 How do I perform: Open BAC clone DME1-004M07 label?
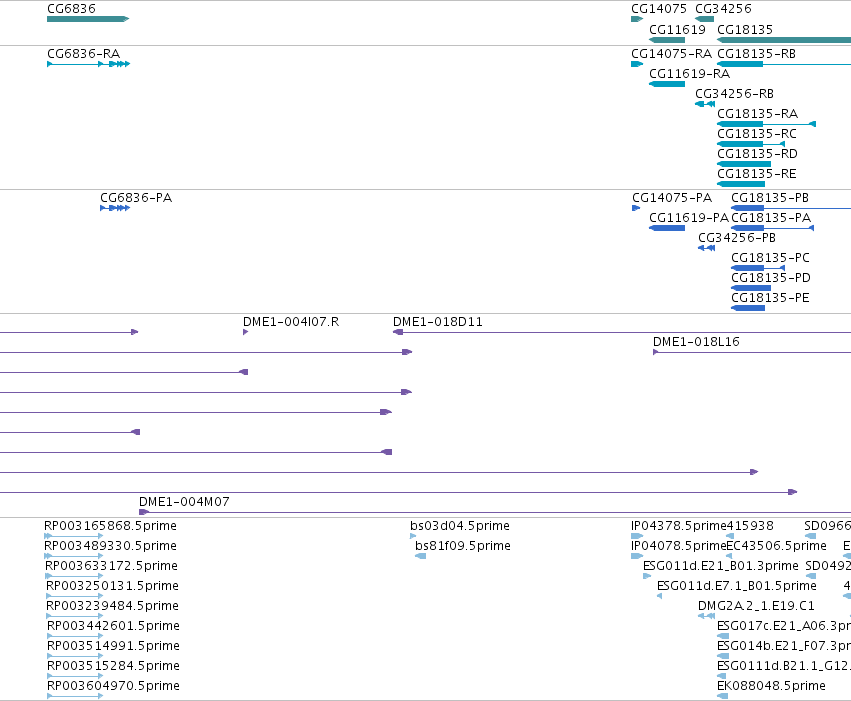click(x=184, y=502)
